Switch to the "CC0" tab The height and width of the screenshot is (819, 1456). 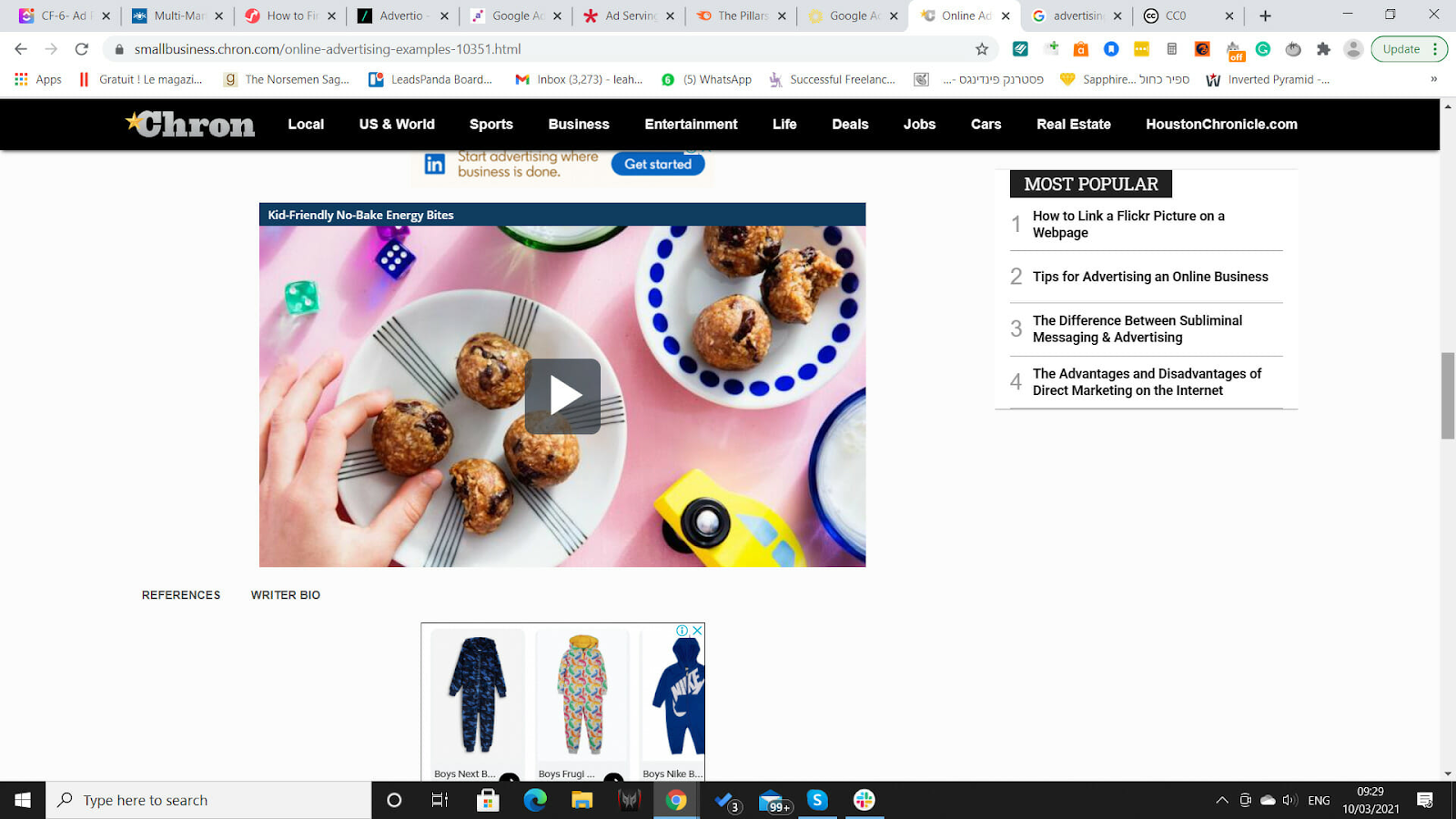pos(1190,15)
